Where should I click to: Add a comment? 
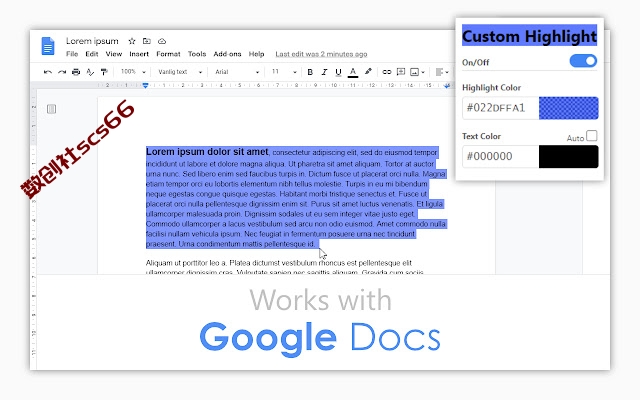click(x=401, y=72)
